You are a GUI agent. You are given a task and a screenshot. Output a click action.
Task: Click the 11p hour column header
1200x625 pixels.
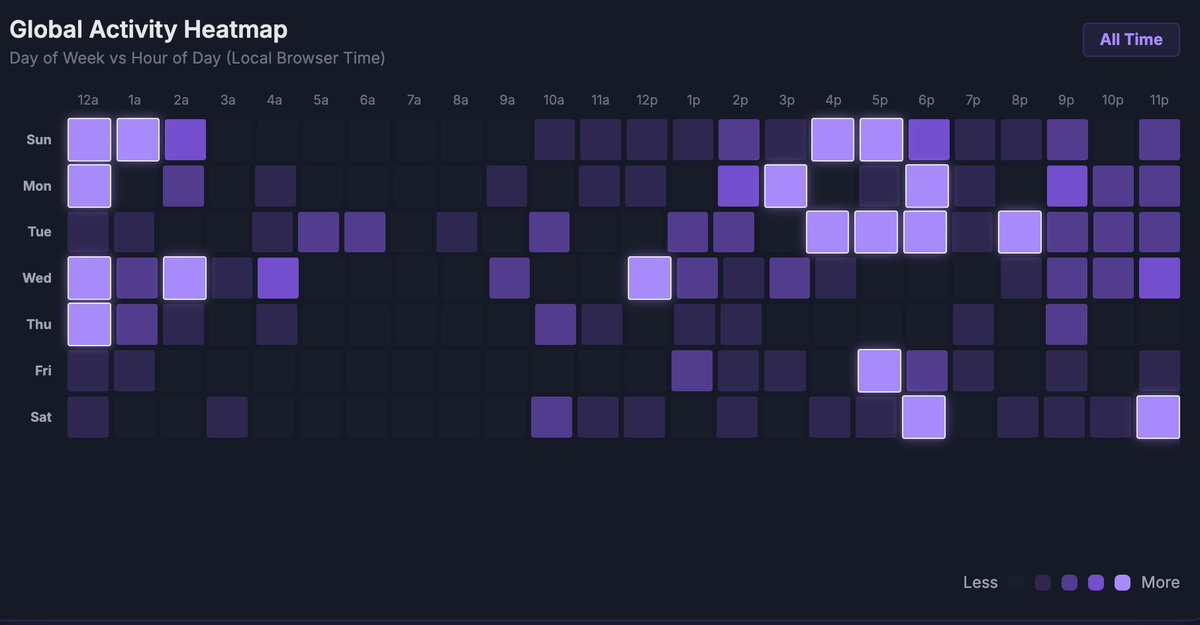[x=1158, y=100]
